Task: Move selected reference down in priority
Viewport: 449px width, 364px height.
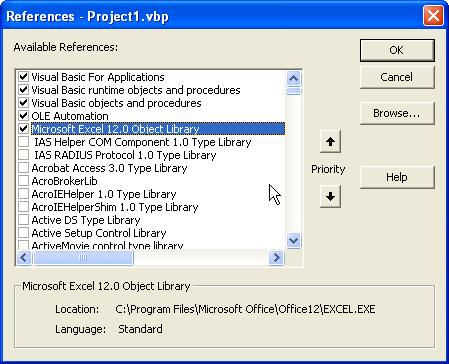Action: (x=330, y=197)
